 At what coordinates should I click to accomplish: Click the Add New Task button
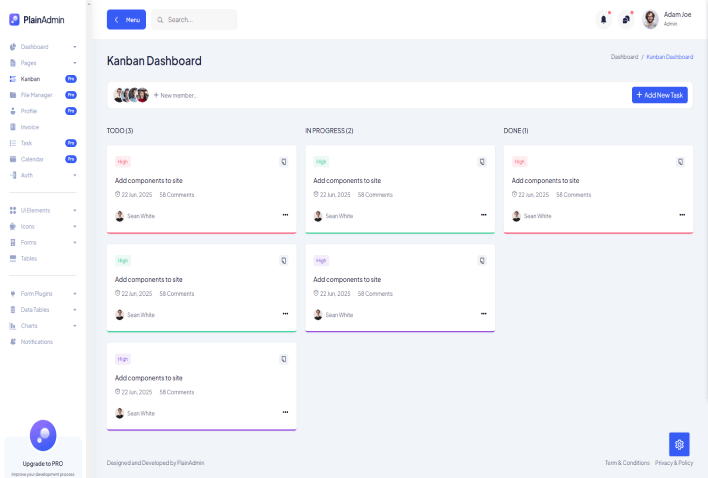(x=659, y=94)
